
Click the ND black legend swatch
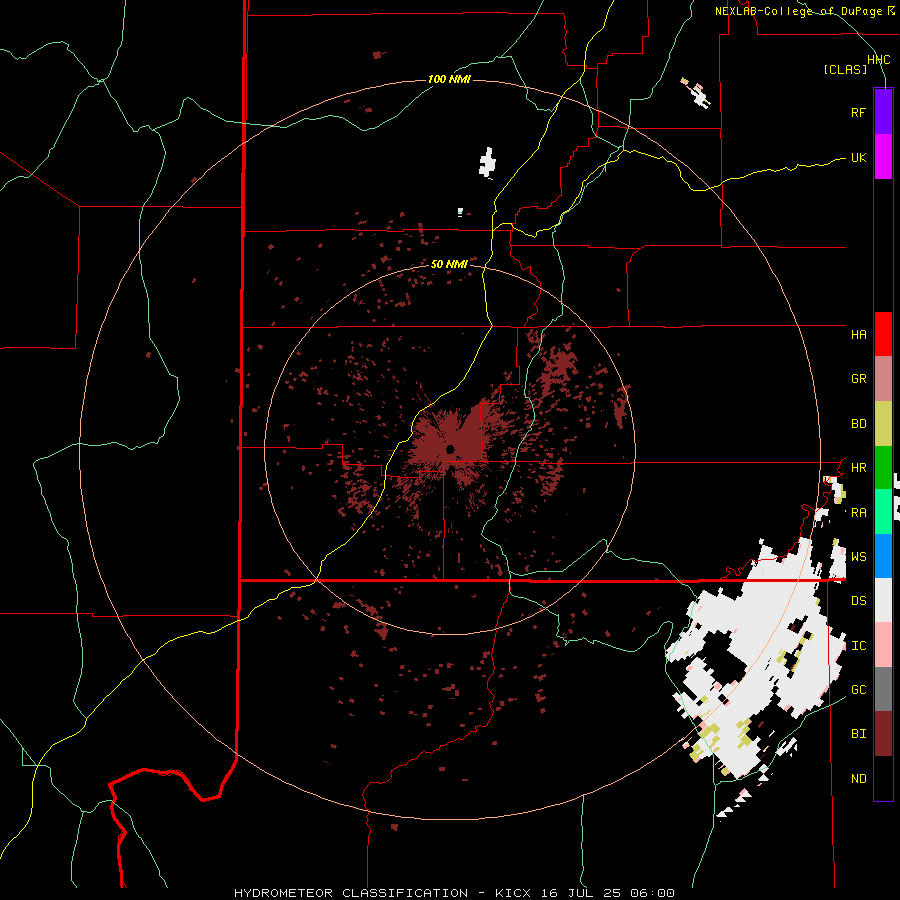click(883, 778)
